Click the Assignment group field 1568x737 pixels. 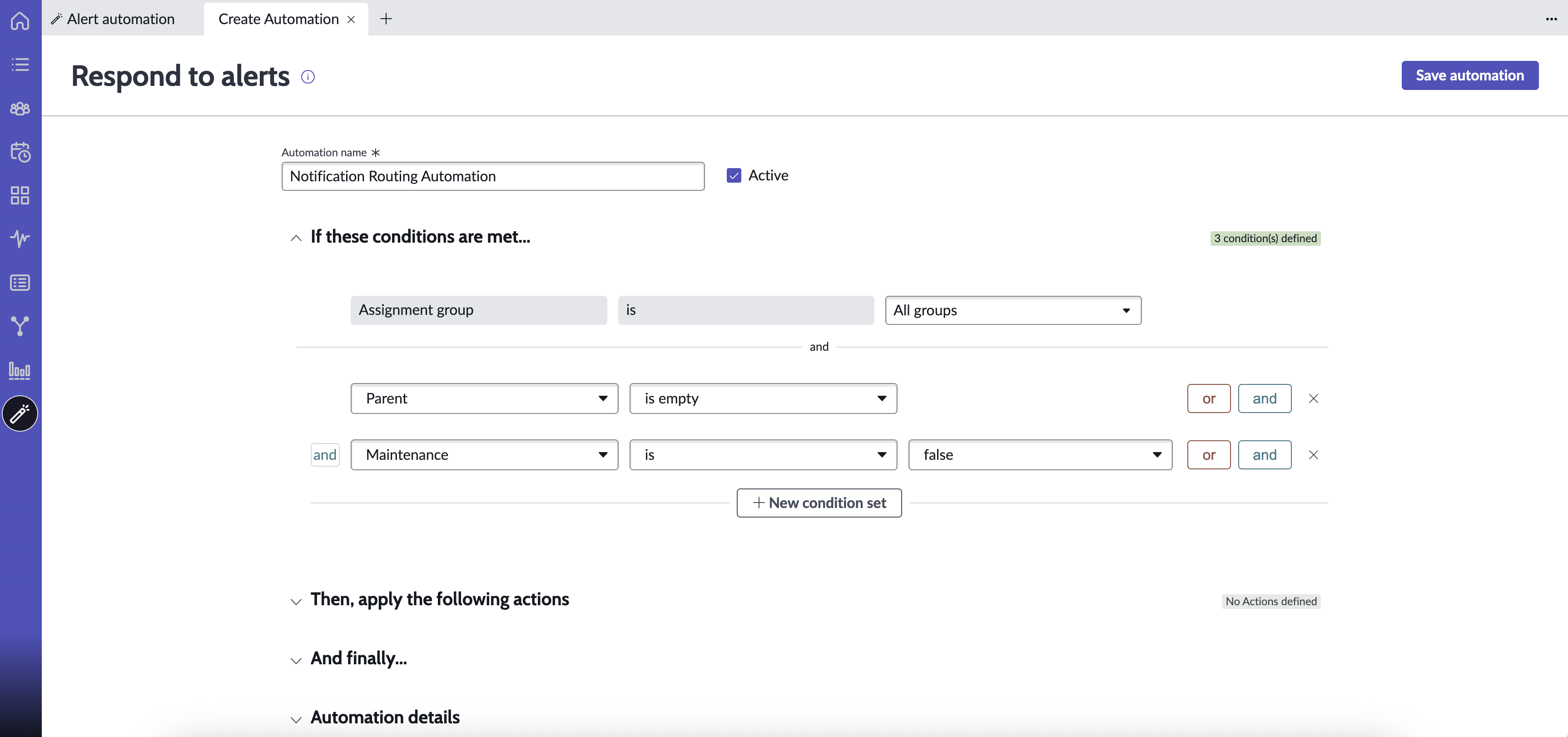pos(478,311)
